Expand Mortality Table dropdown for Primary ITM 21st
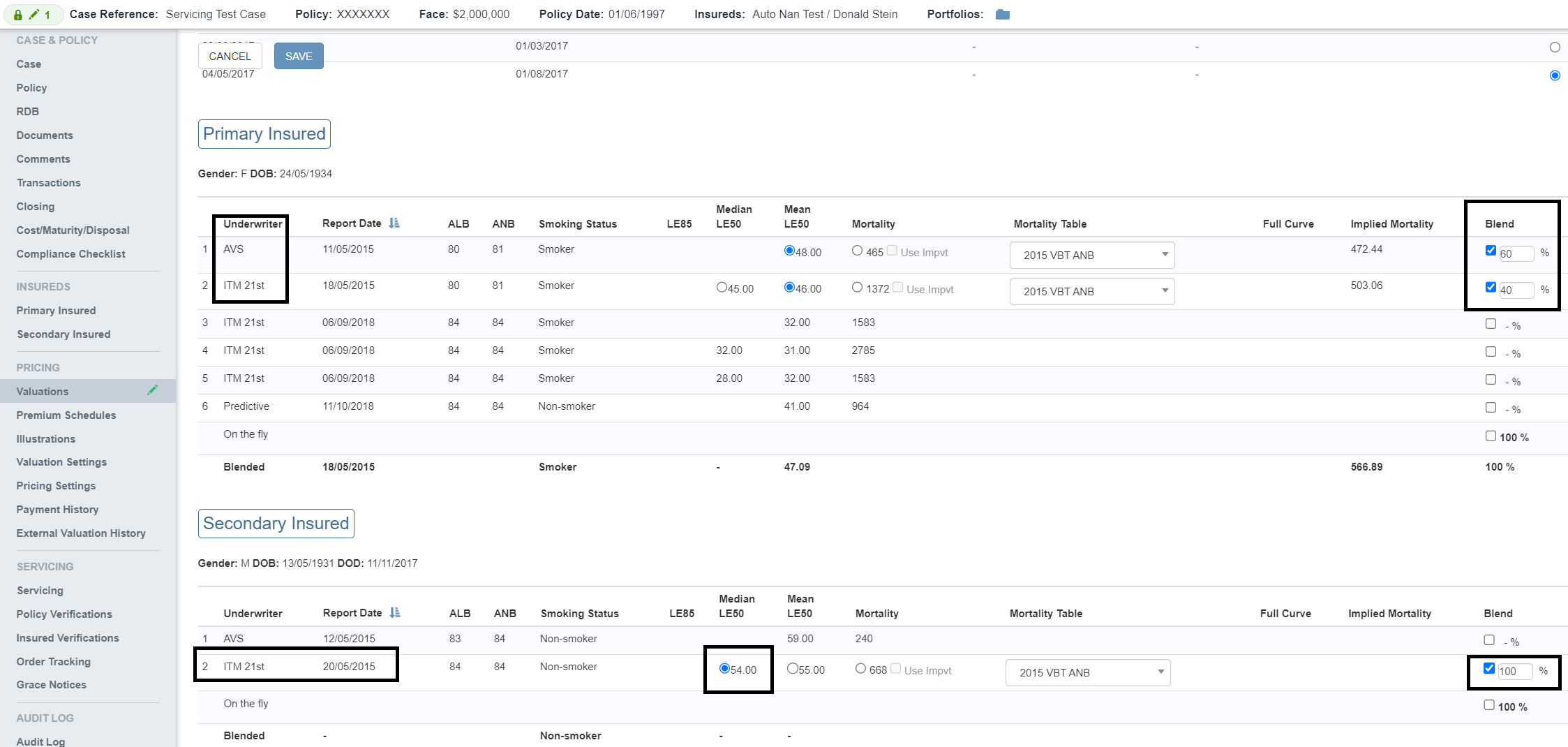This screenshot has width=1568, height=747. (1091, 291)
